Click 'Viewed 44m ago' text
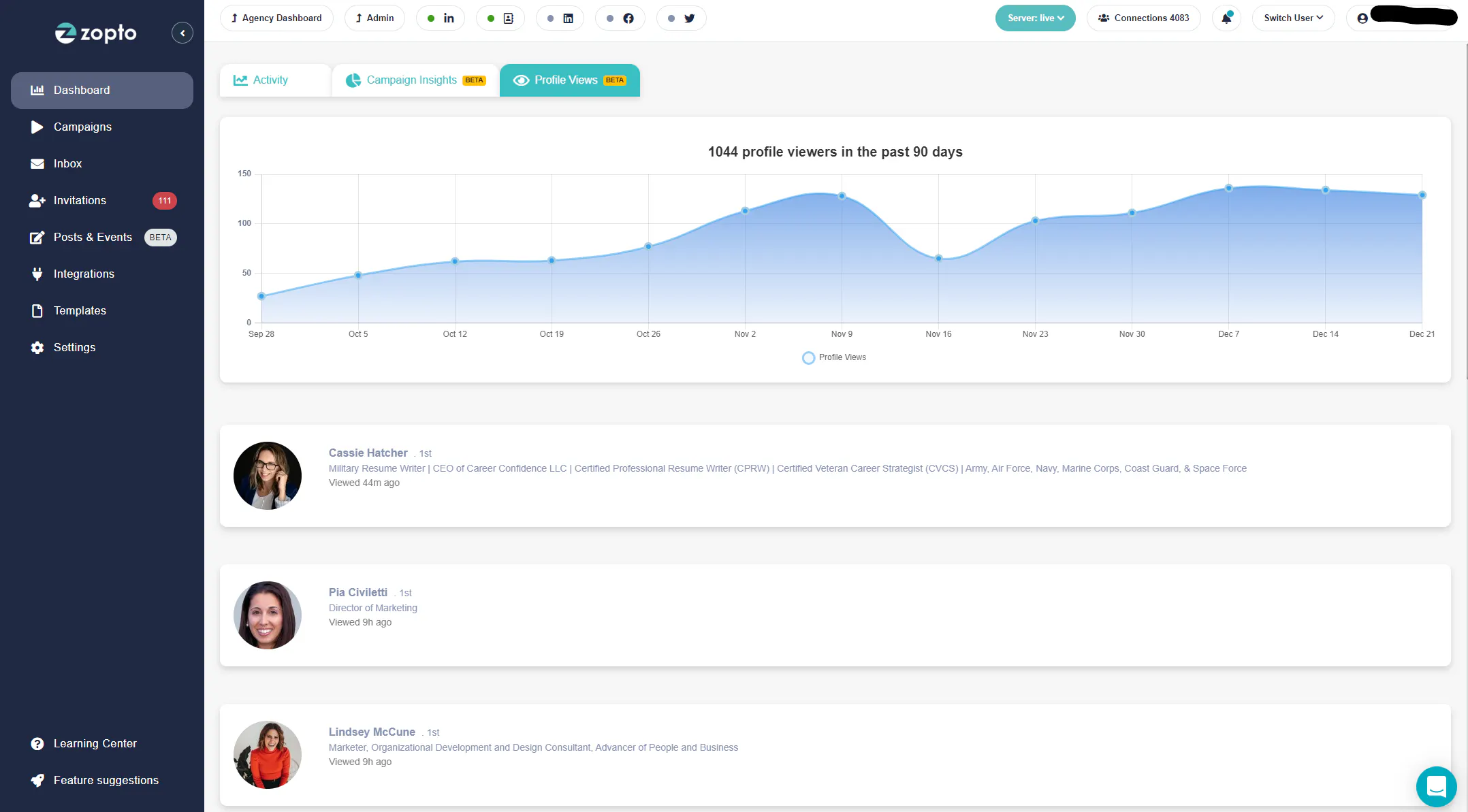Screen dimensions: 1468x812 [x=364, y=483]
